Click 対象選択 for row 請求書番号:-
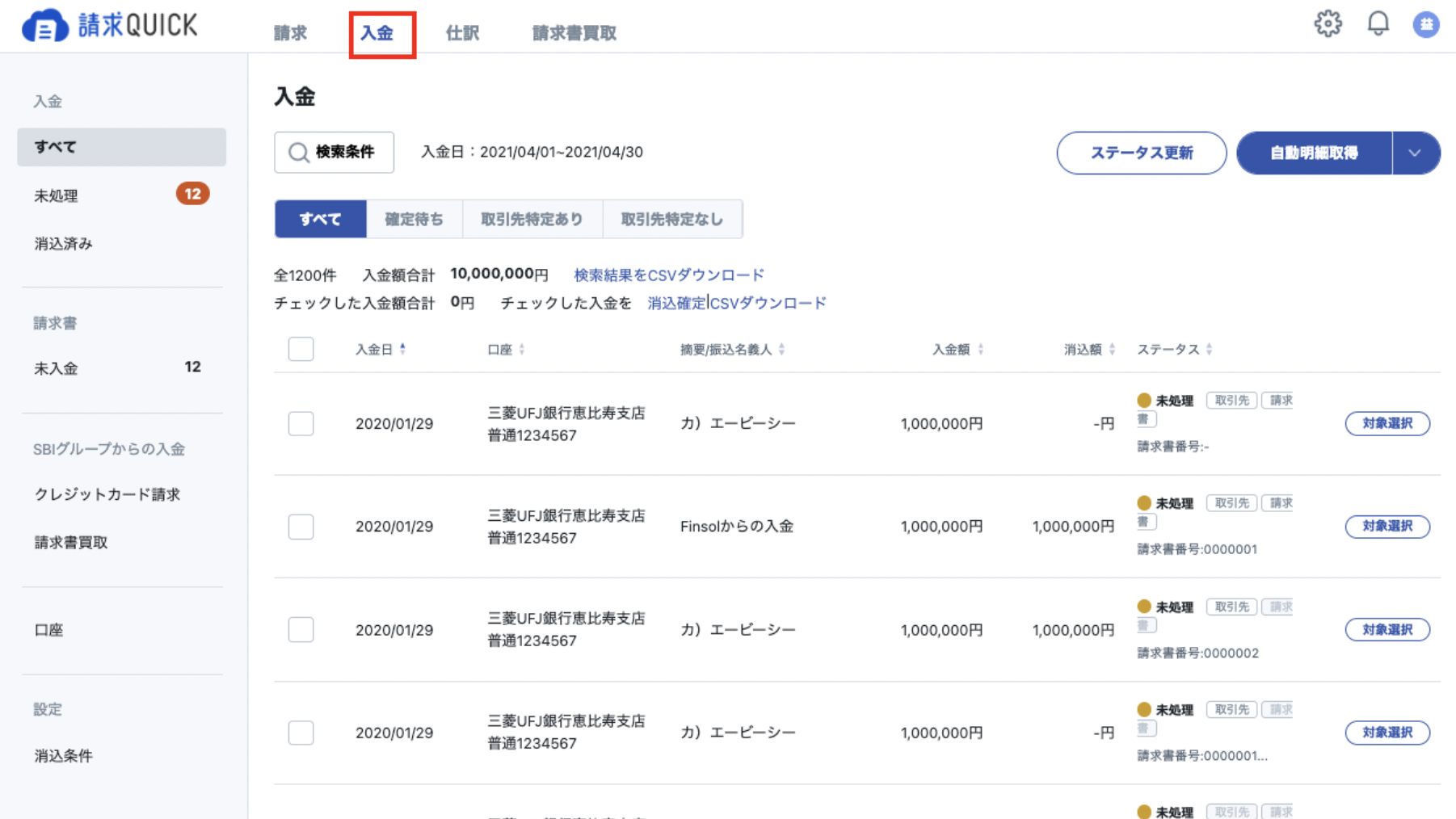This screenshot has width=1456, height=819. 1387,423
